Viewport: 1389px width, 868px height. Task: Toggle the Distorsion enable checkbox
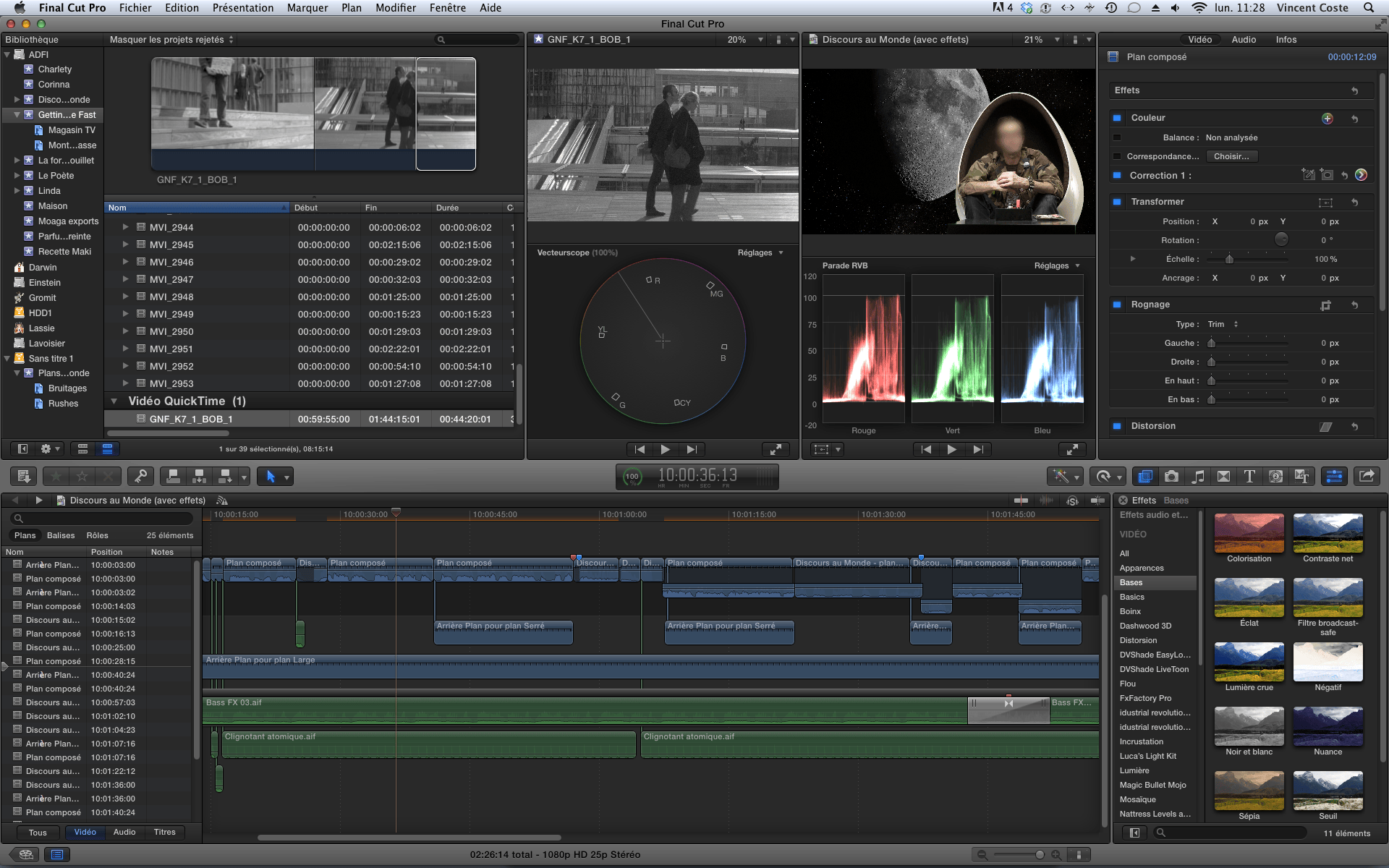[x=1117, y=426]
